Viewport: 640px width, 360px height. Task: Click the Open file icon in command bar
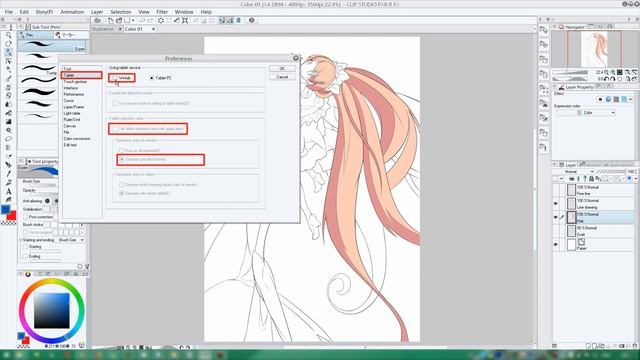[x=119, y=20]
